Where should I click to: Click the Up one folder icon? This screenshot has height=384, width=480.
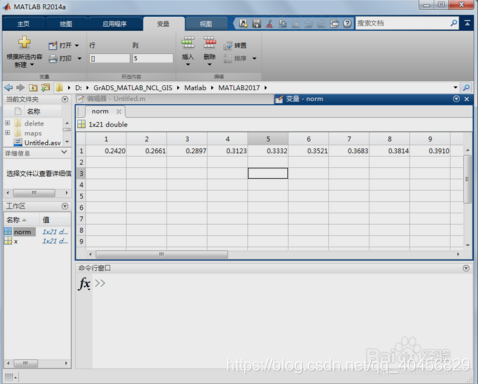point(33,88)
